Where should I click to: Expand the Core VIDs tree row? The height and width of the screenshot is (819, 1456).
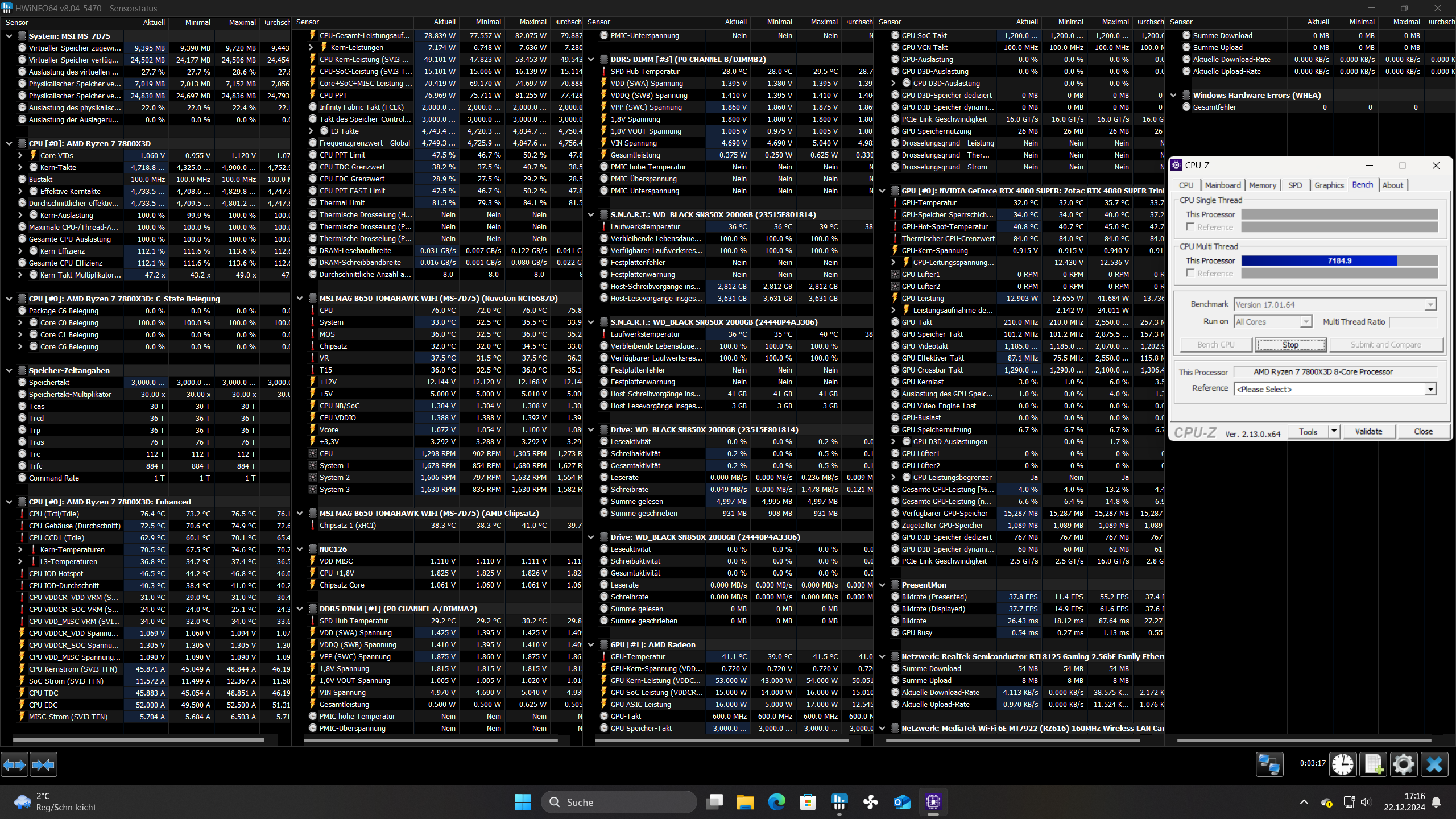click(20, 155)
